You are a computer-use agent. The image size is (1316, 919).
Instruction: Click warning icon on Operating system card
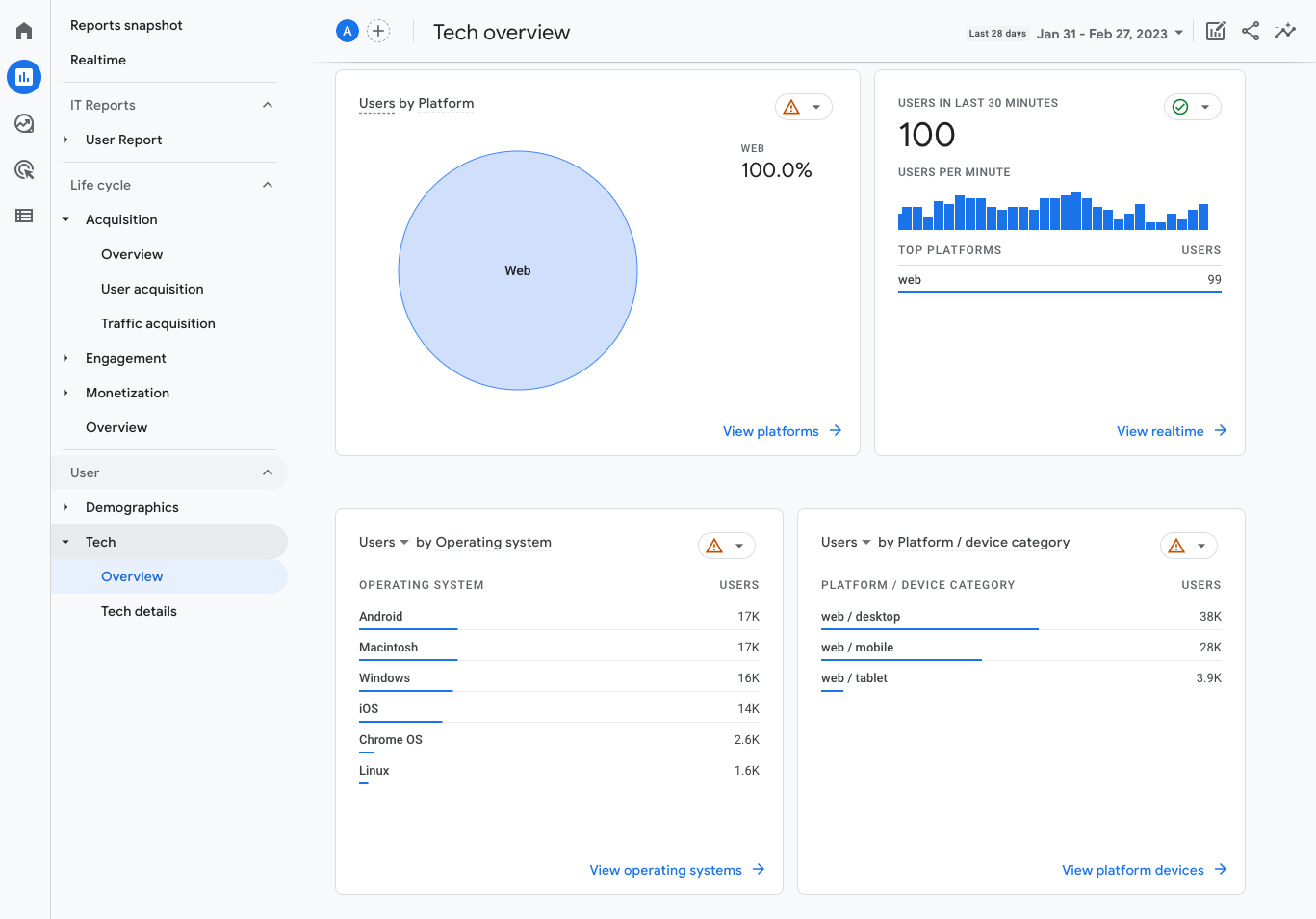[x=714, y=546]
